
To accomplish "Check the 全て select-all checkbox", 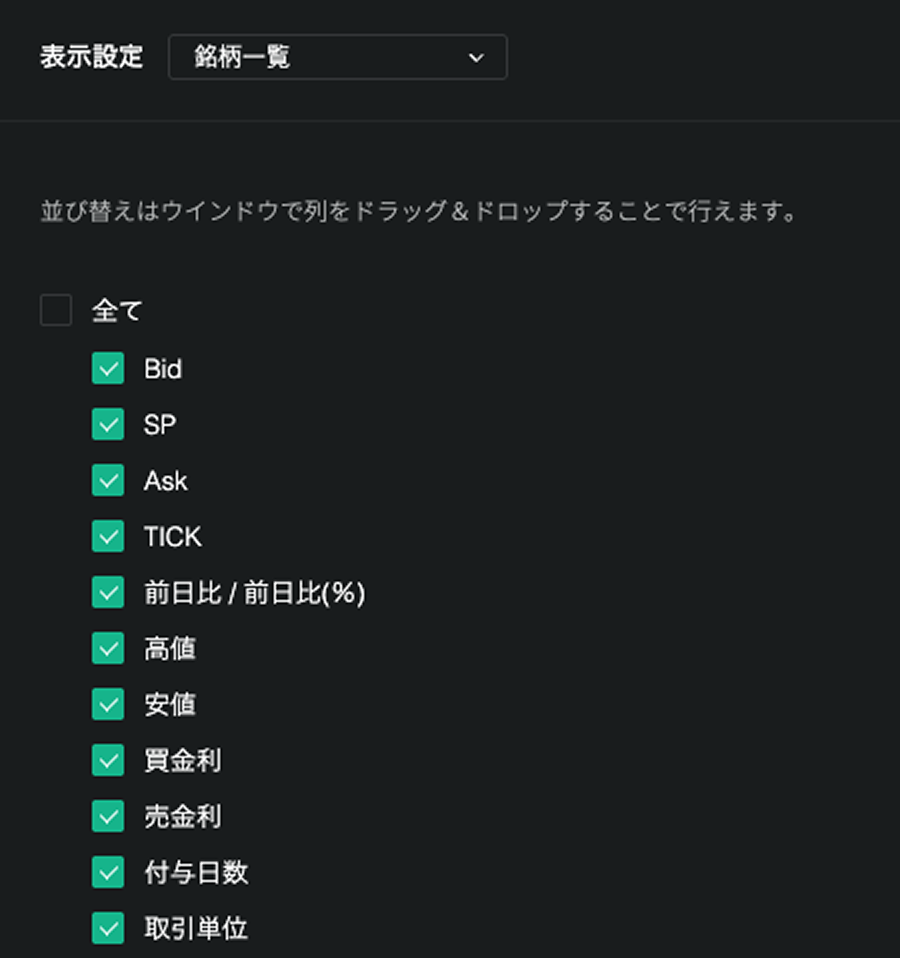I will (56, 310).
